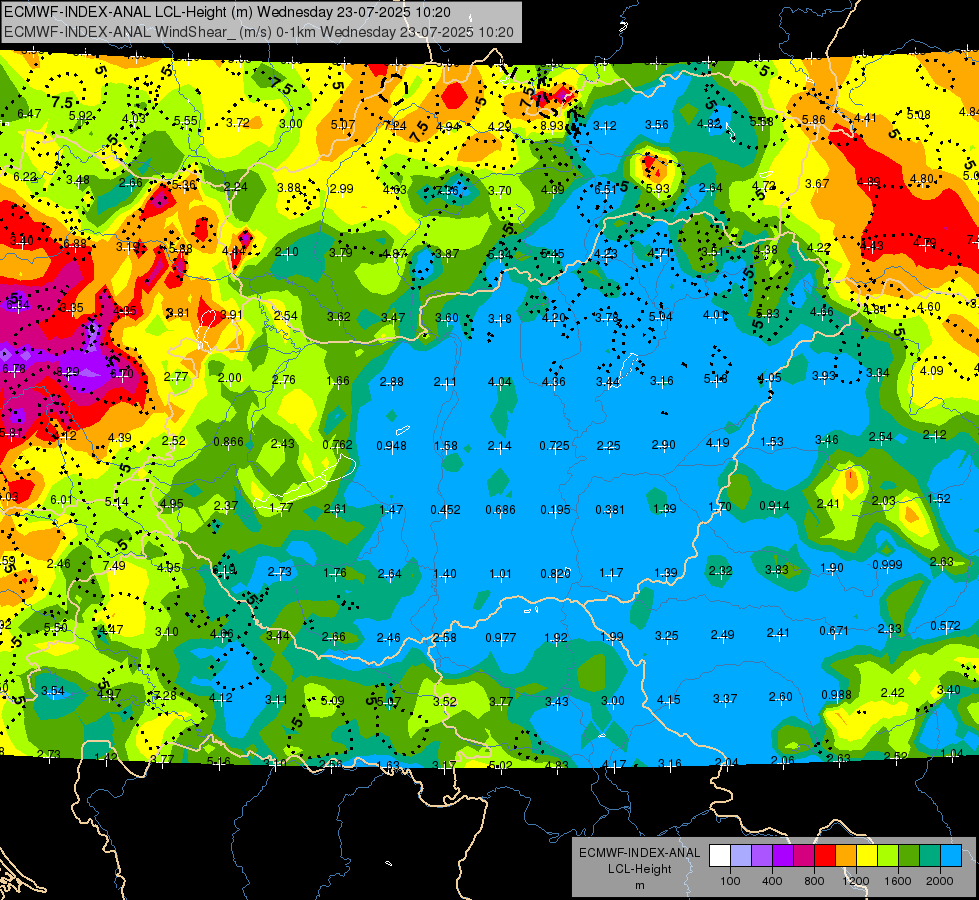Click the lime green legend swatch
This screenshot has height=900, width=979.
pyautogui.click(x=888, y=856)
